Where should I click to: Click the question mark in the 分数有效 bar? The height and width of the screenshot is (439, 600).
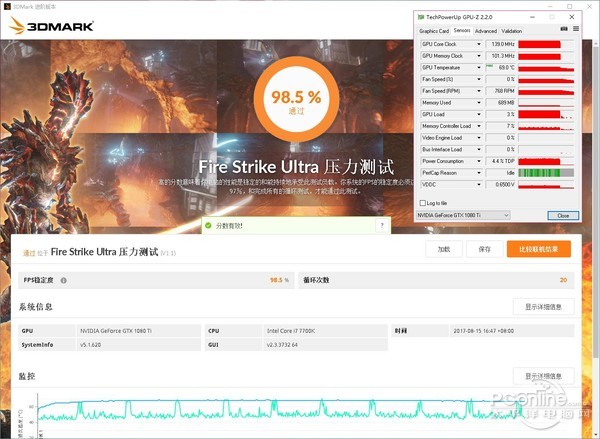382,225
